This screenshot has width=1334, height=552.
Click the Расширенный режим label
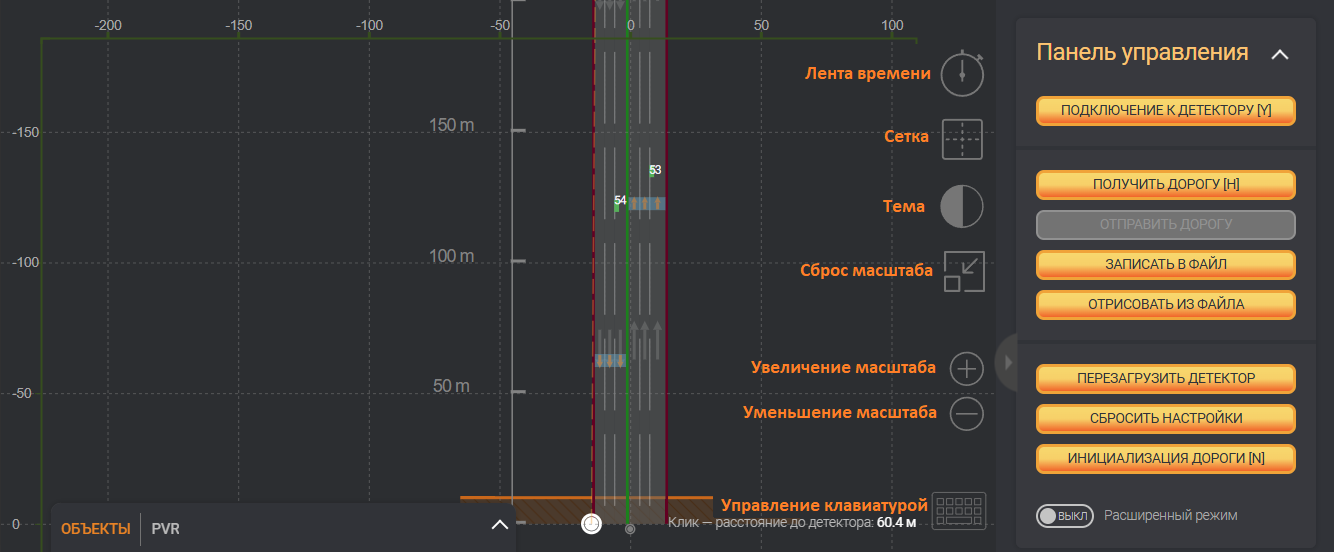(1171, 516)
